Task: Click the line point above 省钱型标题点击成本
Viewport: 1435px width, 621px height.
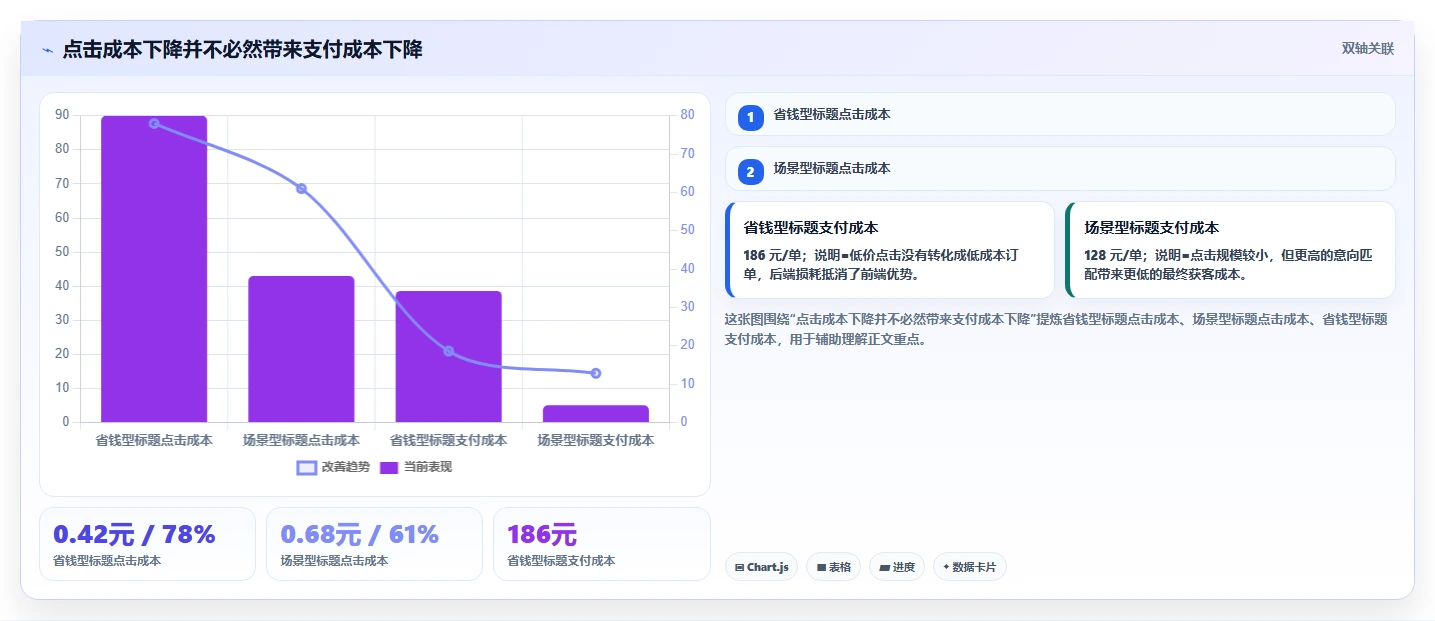Action: point(154,123)
